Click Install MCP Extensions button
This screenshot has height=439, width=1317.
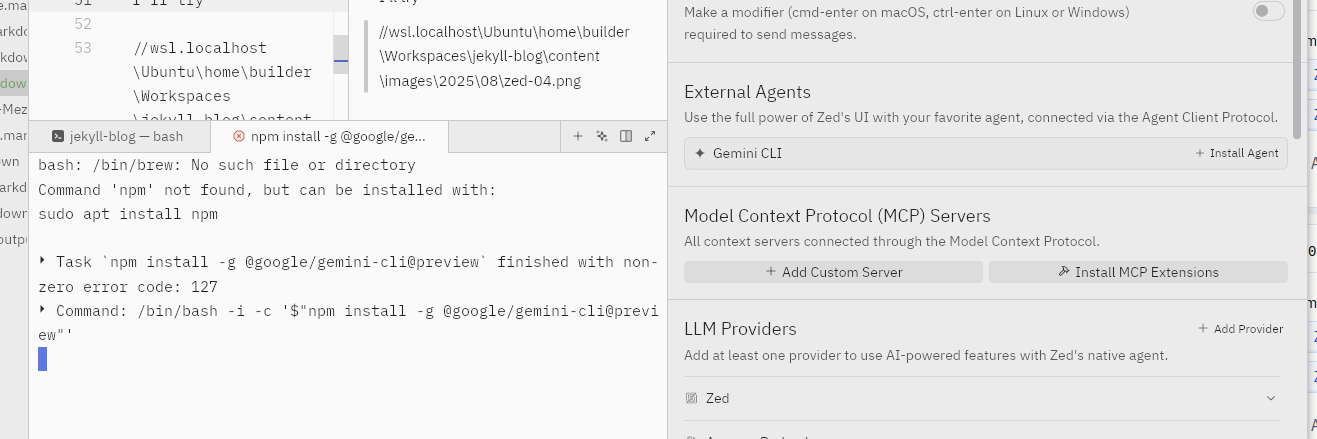pos(1138,272)
